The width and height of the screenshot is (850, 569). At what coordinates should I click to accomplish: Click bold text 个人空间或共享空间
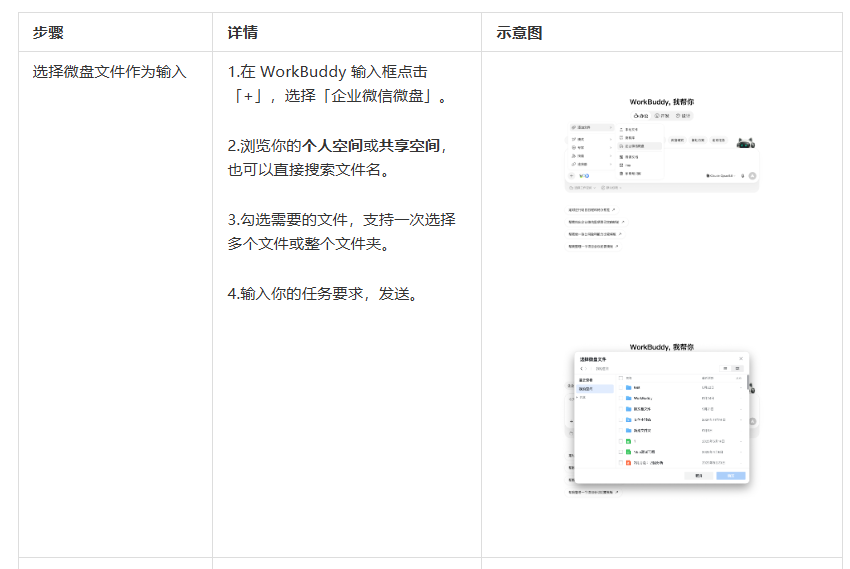[x=370, y=145]
